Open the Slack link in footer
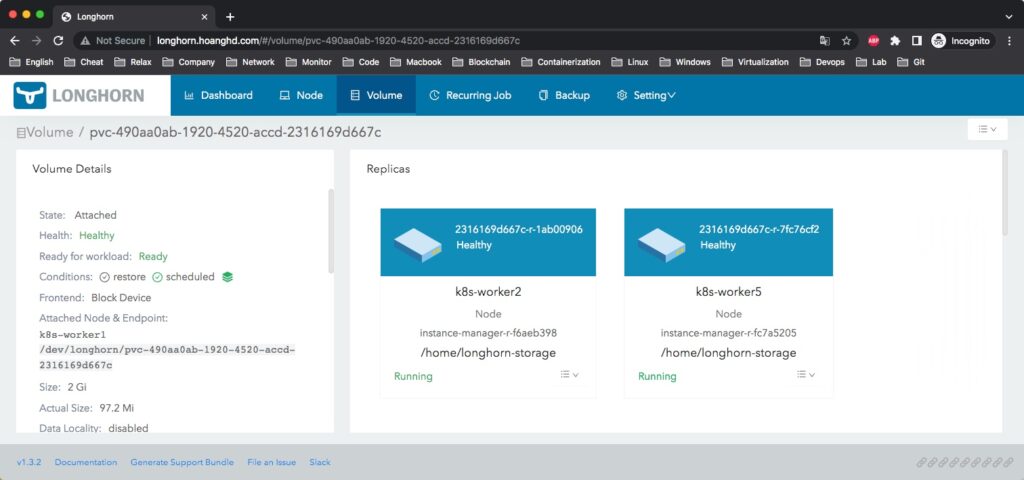The width and height of the screenshot is (1024, 480). [x=320, y=462]
